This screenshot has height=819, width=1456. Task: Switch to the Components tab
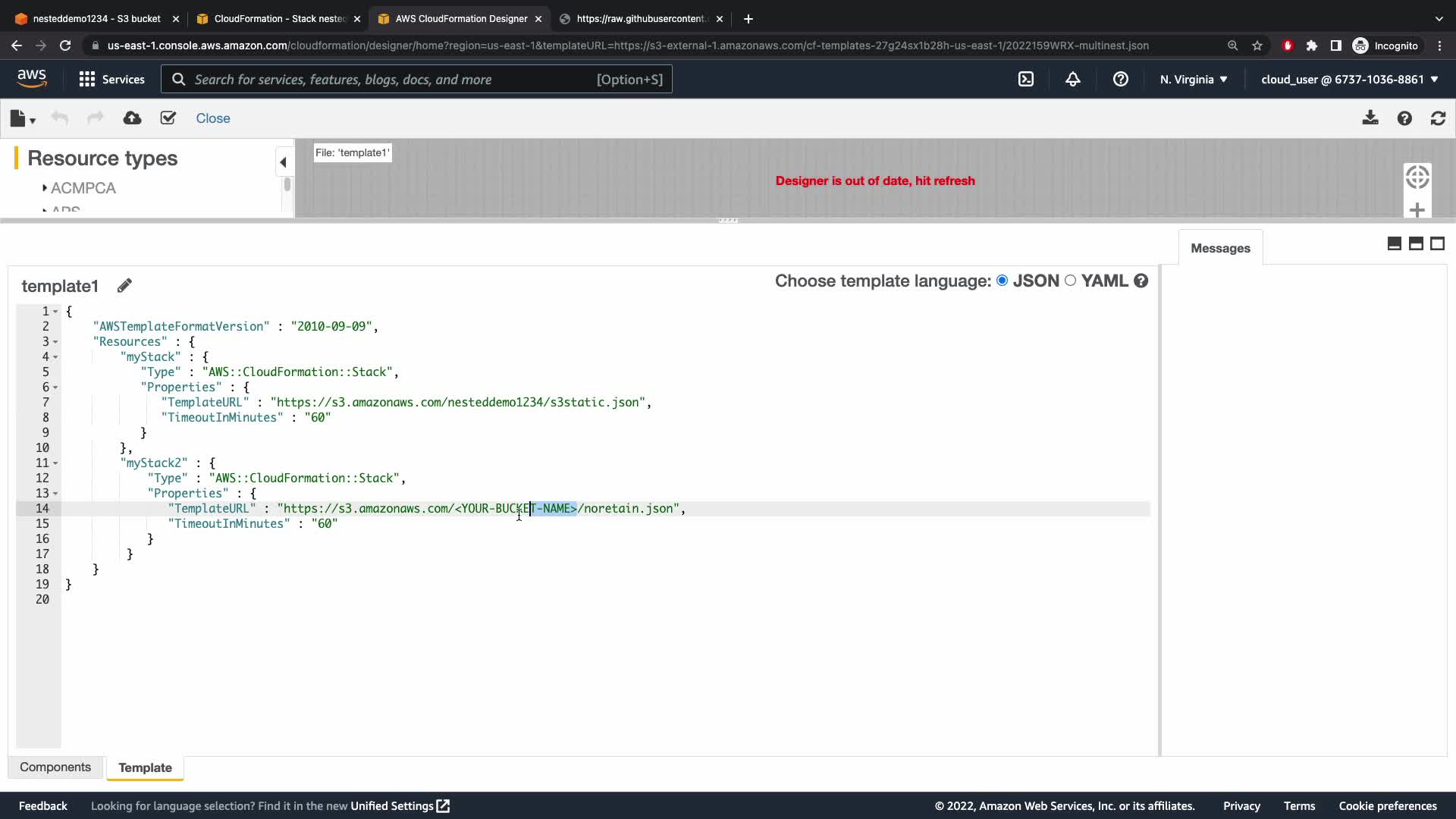click(55, 767)
